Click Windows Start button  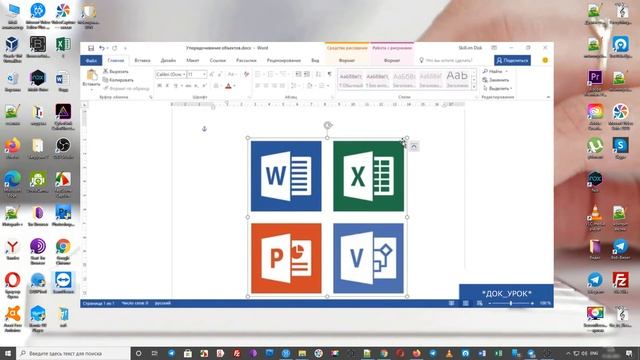coord(8,353)
